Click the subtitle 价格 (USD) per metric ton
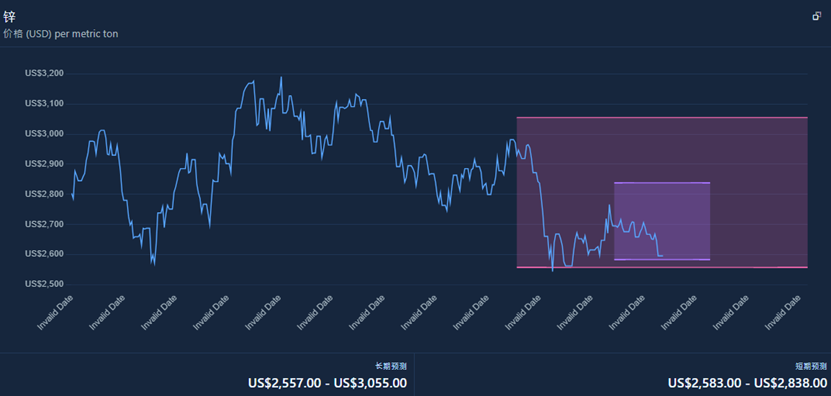 point(60,34)
